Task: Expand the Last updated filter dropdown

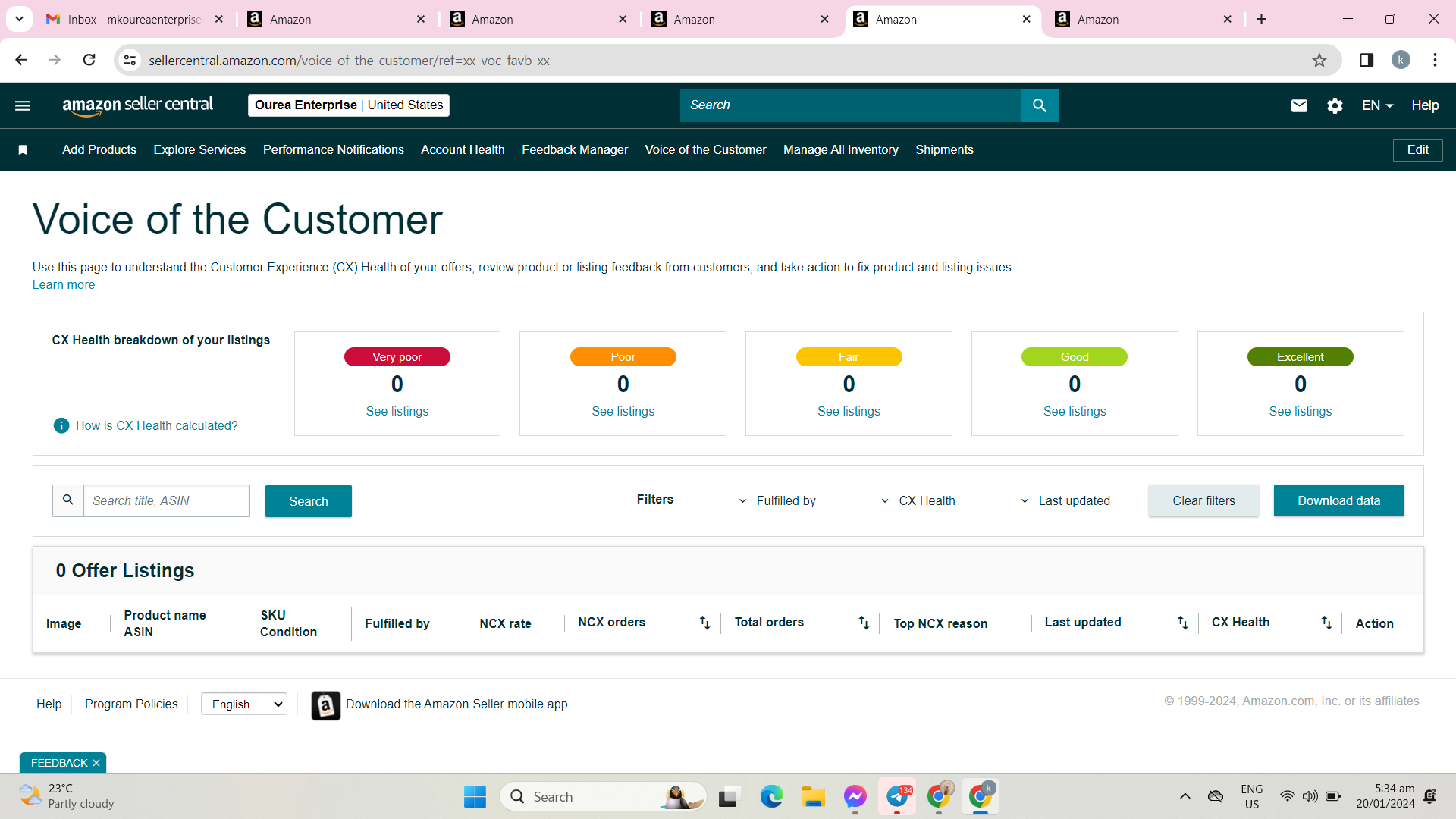Action: click(x=1065, y=501)
